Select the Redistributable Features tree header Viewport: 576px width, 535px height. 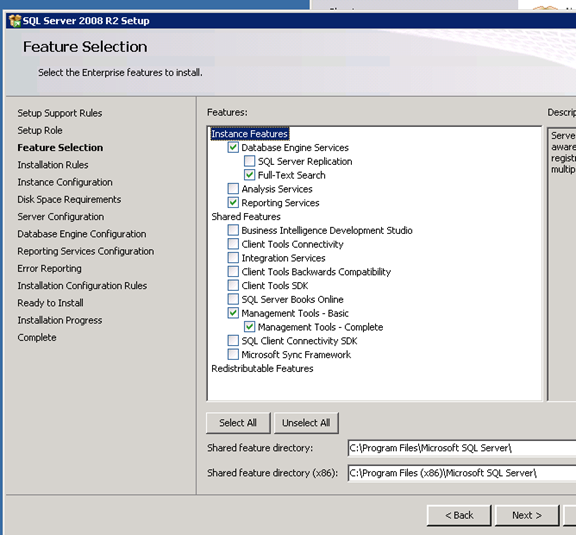coord(262,368)
